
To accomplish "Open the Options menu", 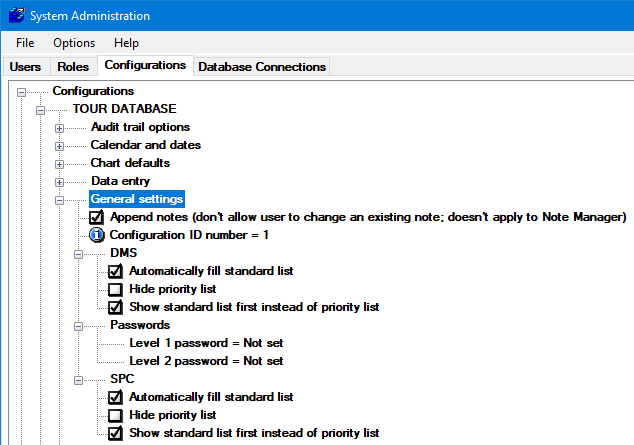I will (74, 43).
